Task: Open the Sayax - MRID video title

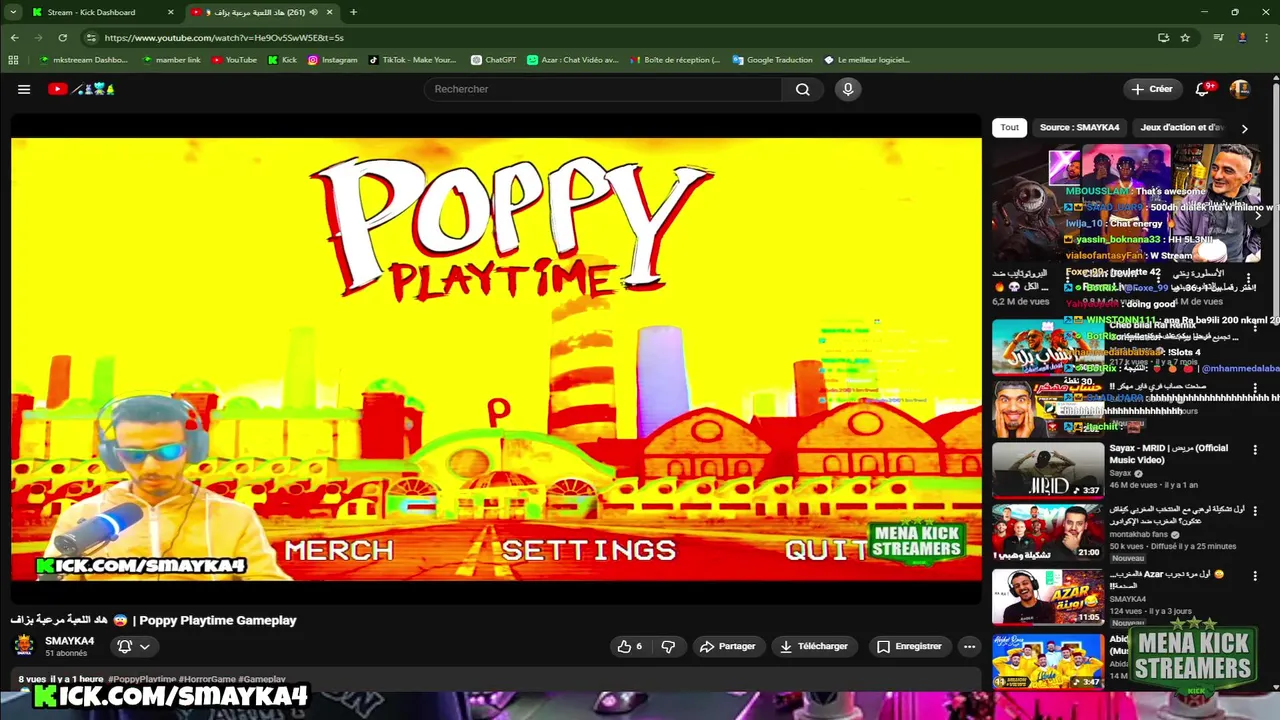Action: [x=1169, y=454]
